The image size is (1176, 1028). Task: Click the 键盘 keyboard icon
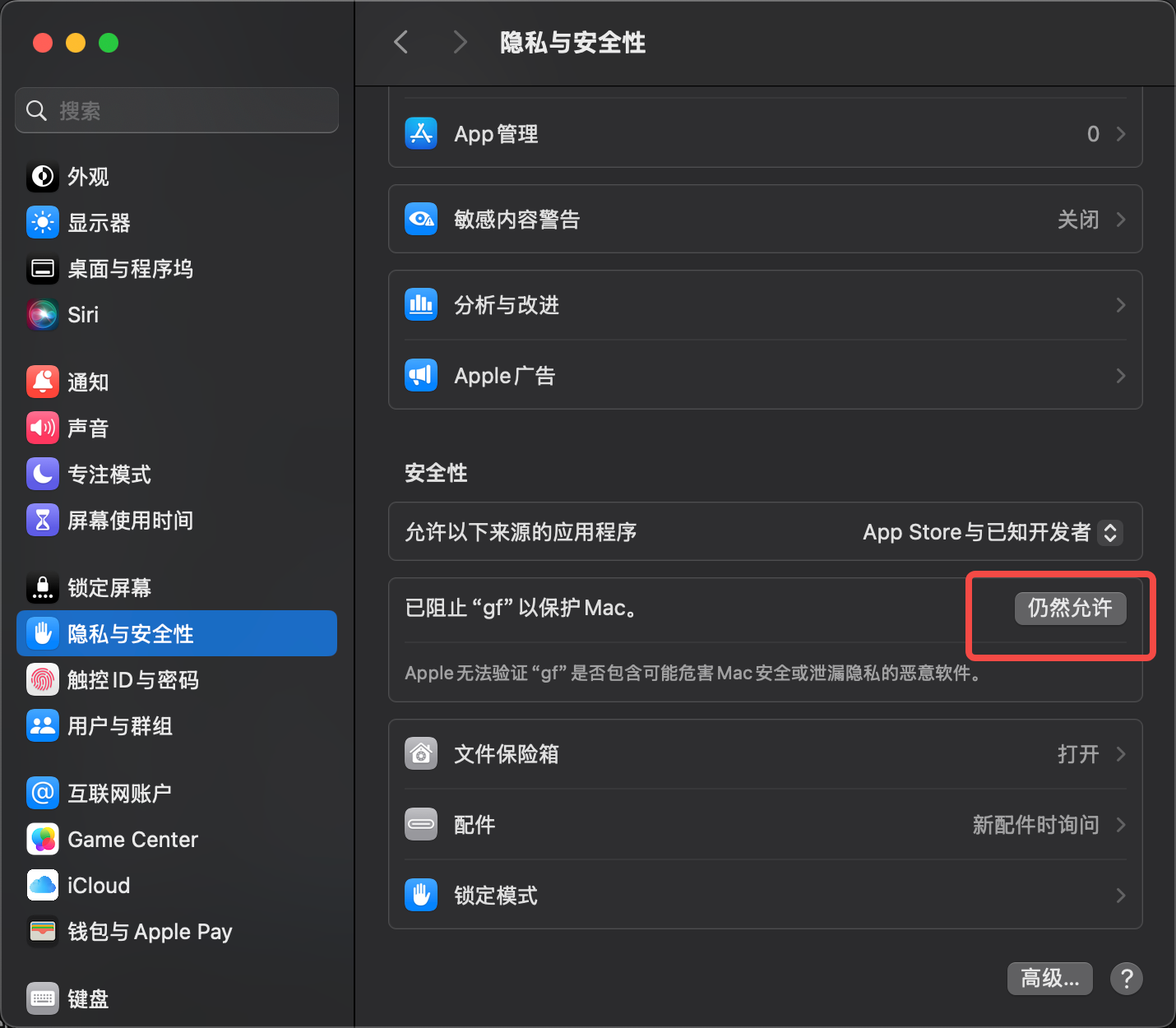[x=43, y=999]
